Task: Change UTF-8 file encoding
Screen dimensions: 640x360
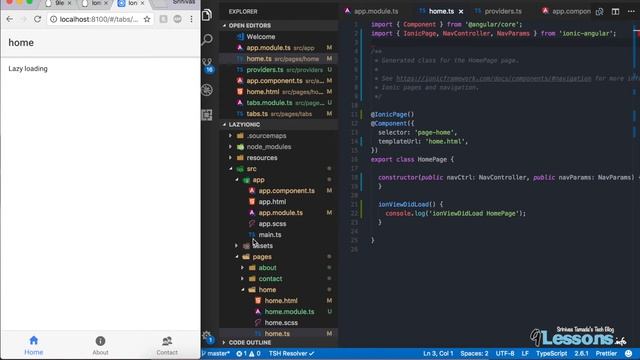Action: click(505, 353)
